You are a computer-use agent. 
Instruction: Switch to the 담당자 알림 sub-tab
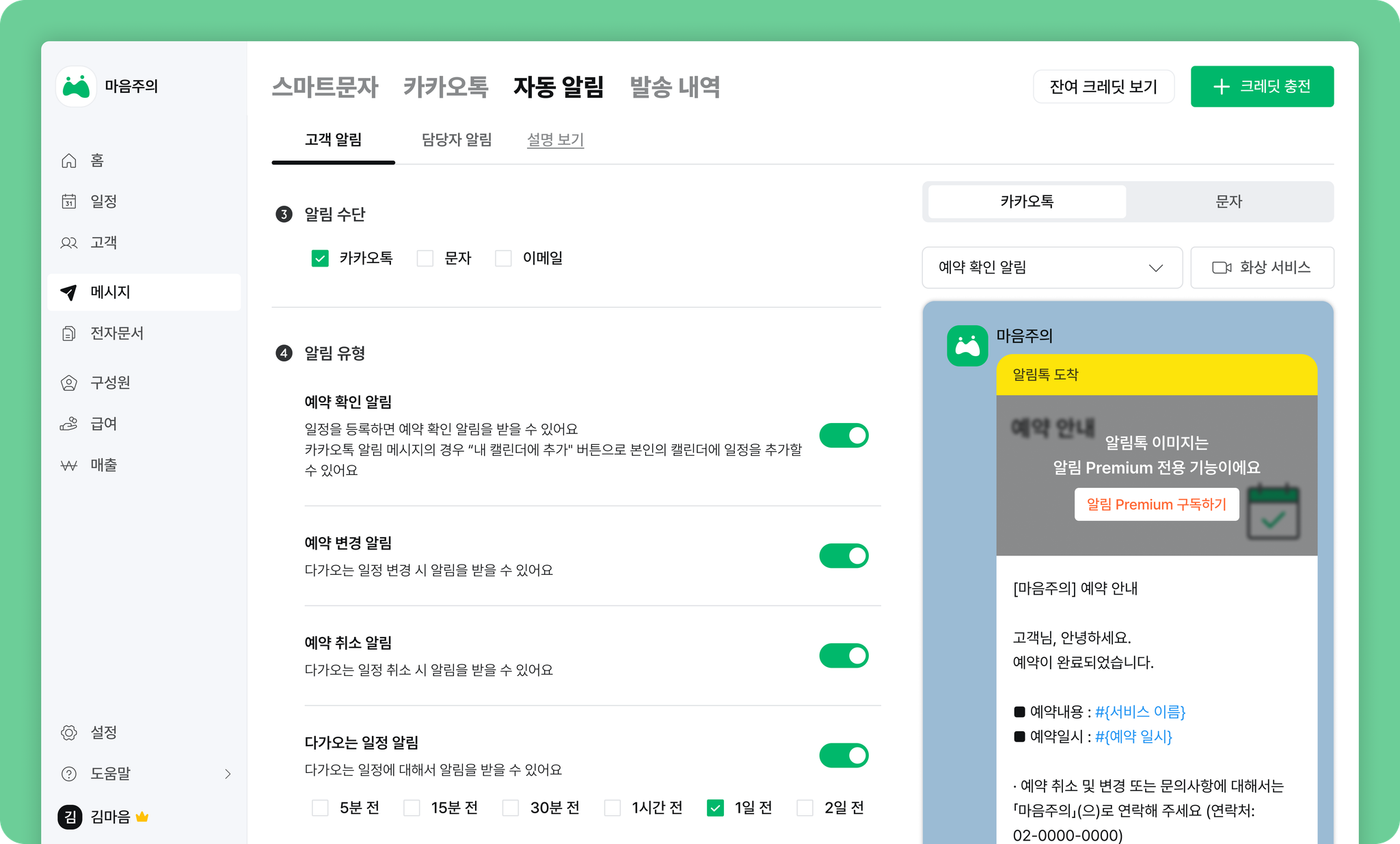tap(457, 140)
